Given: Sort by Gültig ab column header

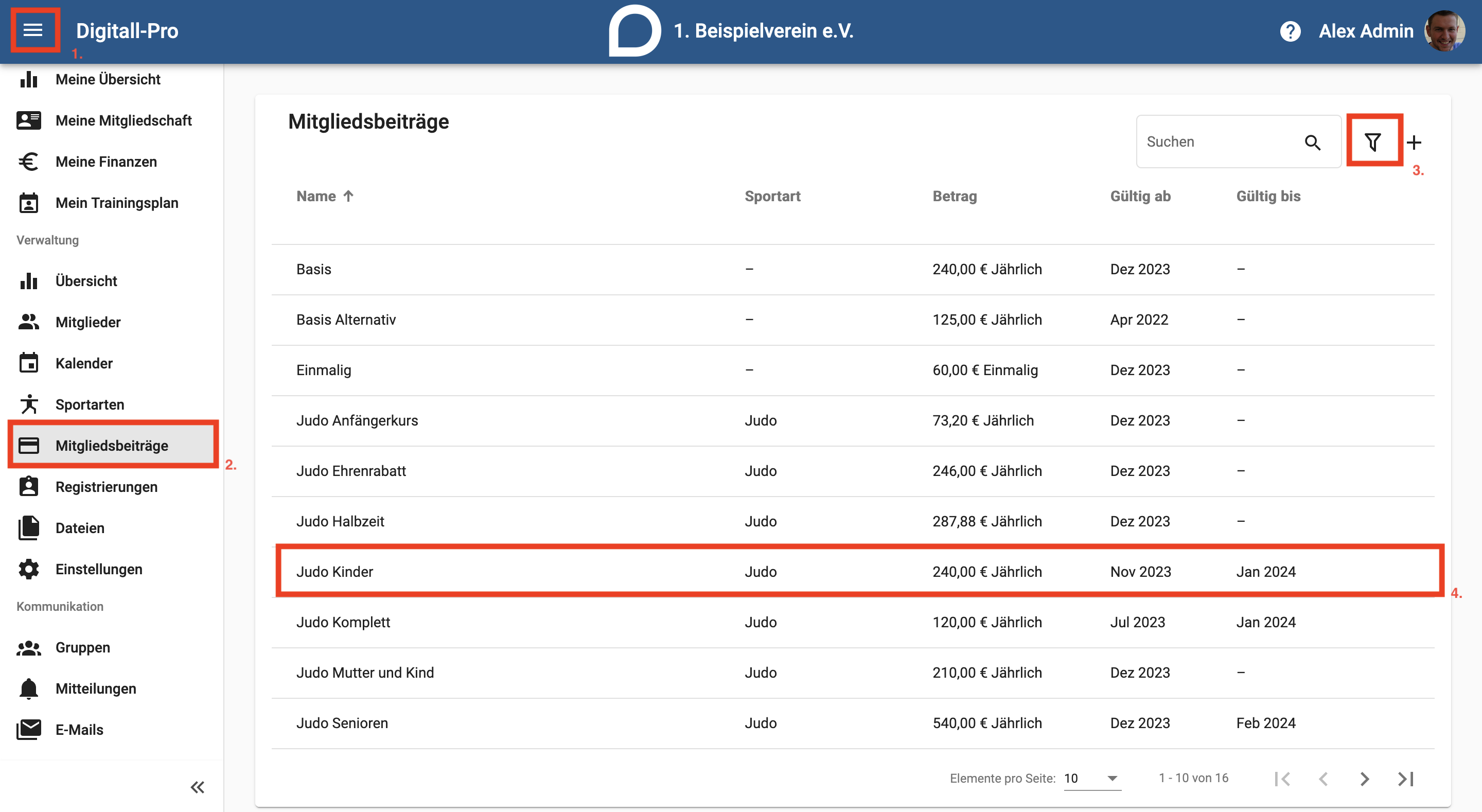Looking at the screenshot, I should coord(1140,196).
